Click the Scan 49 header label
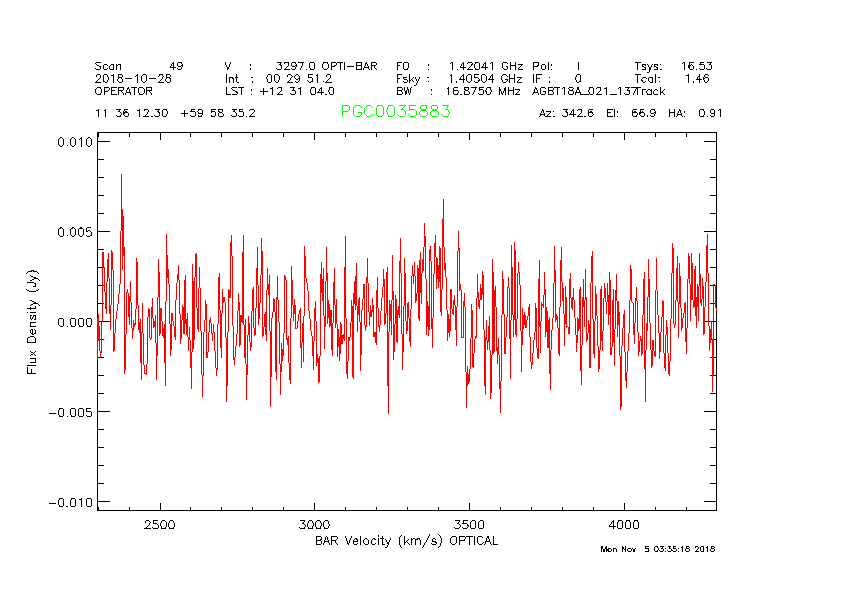This screenshot has height=595, width=842. point(138,66)
